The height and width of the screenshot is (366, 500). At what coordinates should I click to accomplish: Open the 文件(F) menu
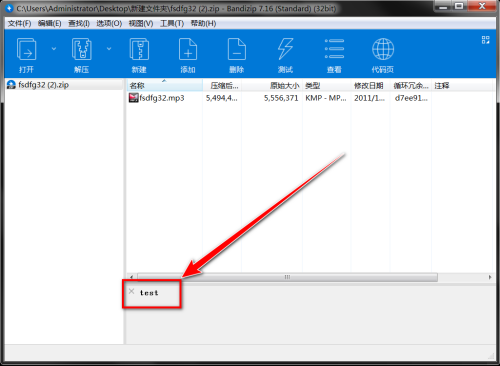[19, 23]
